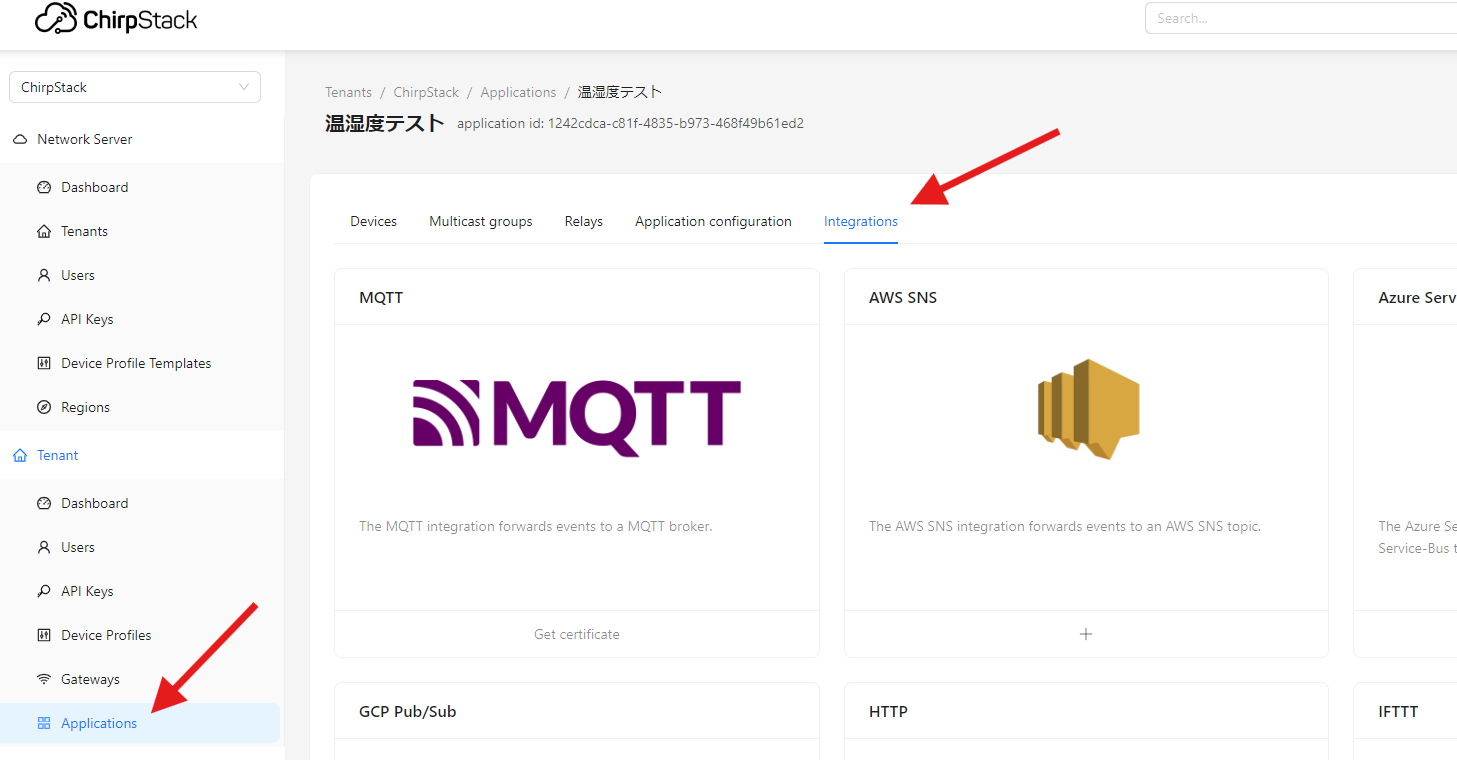
Task: Click the MQTT integration description text
Action: tap(536, 526)
